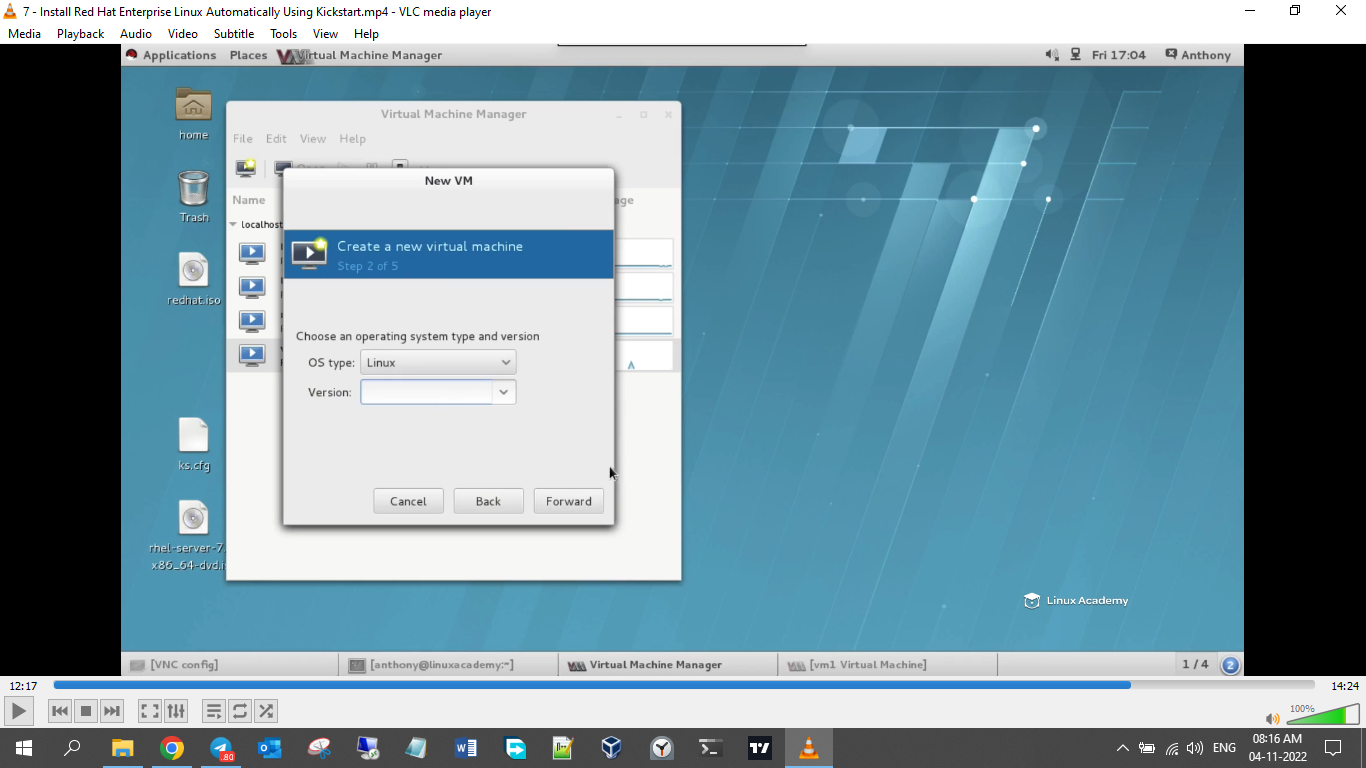Click the GNOME top bar volume icon
1366x768 pixels.
coord(1052,55)
